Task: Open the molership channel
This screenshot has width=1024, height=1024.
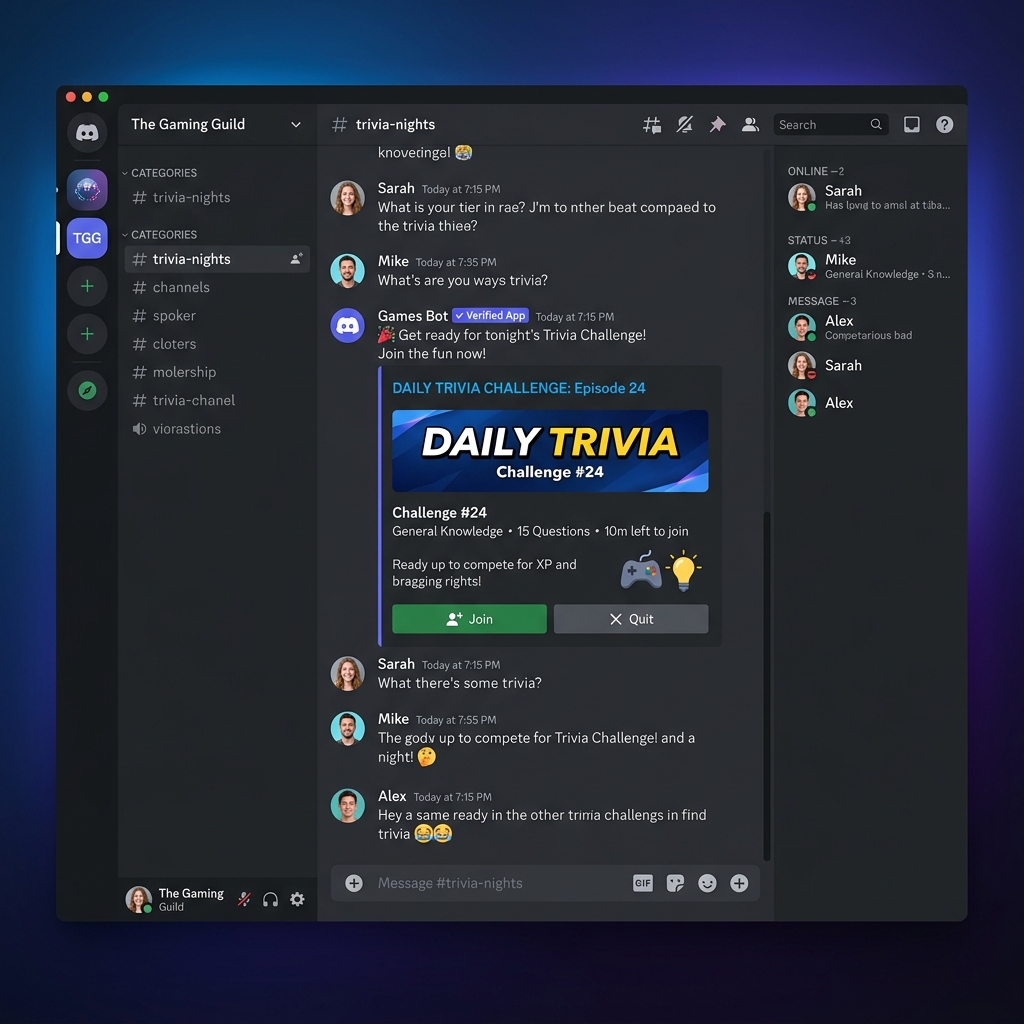Action: [217, 372]
